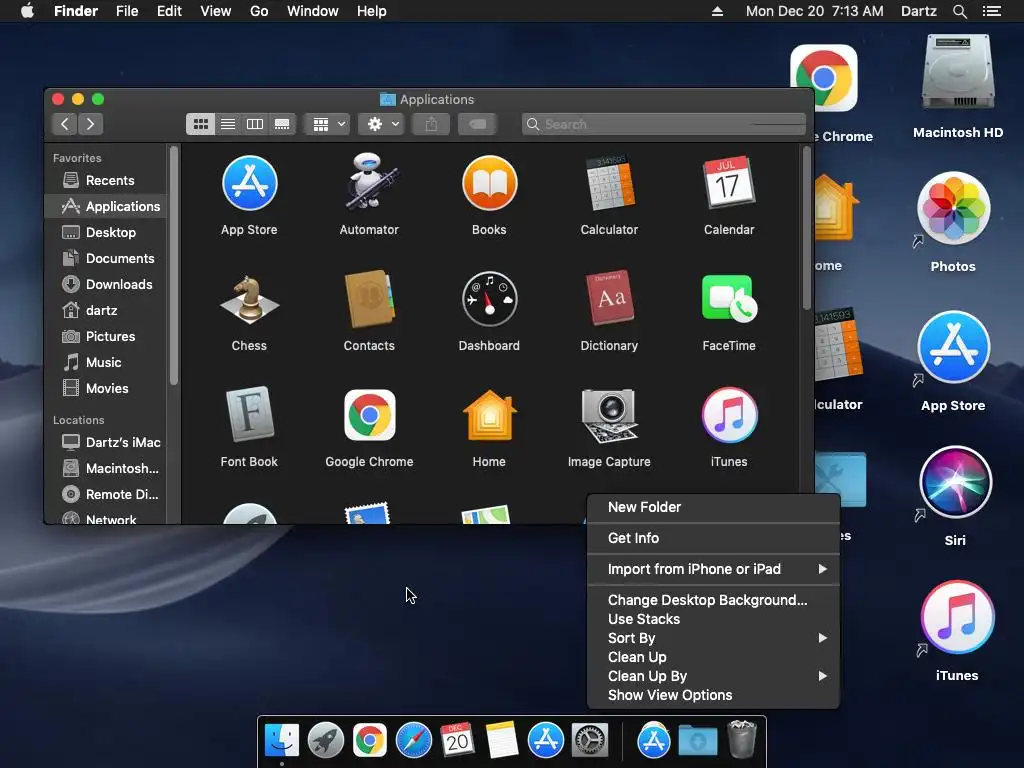The width and height of the screenshot is (1024, 768).
Task: Select the Chess app icon
Action: click(x=249, y=300)
